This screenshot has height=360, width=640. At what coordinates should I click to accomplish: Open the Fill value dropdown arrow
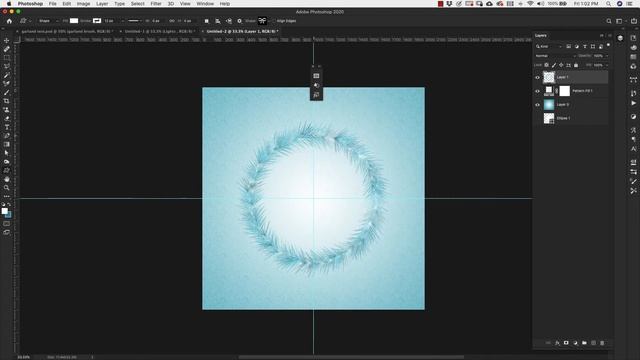(607, 65)
